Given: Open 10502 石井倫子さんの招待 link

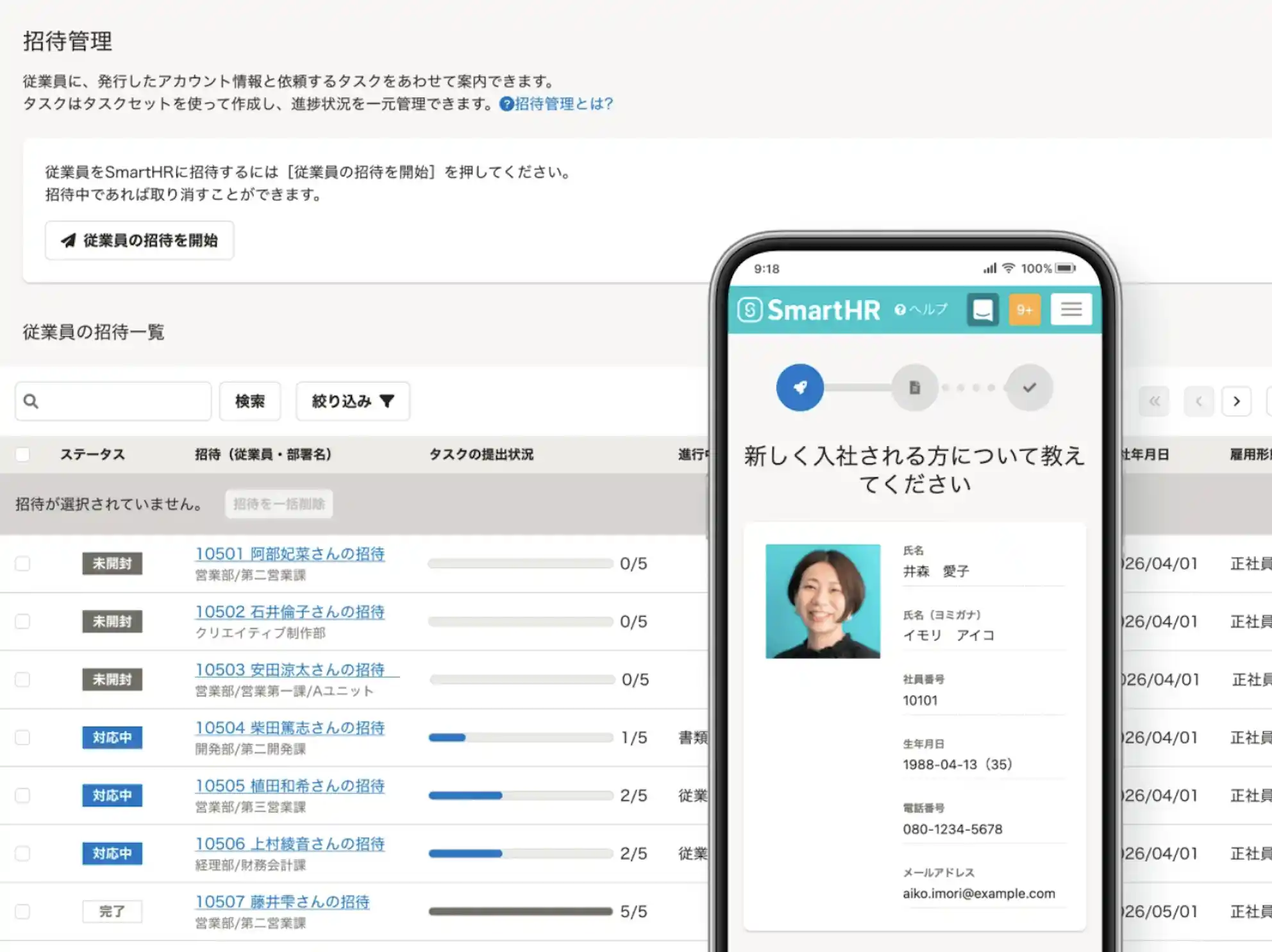Looking at the screenshot, I should pyautogui.click(x=290, y=612).
